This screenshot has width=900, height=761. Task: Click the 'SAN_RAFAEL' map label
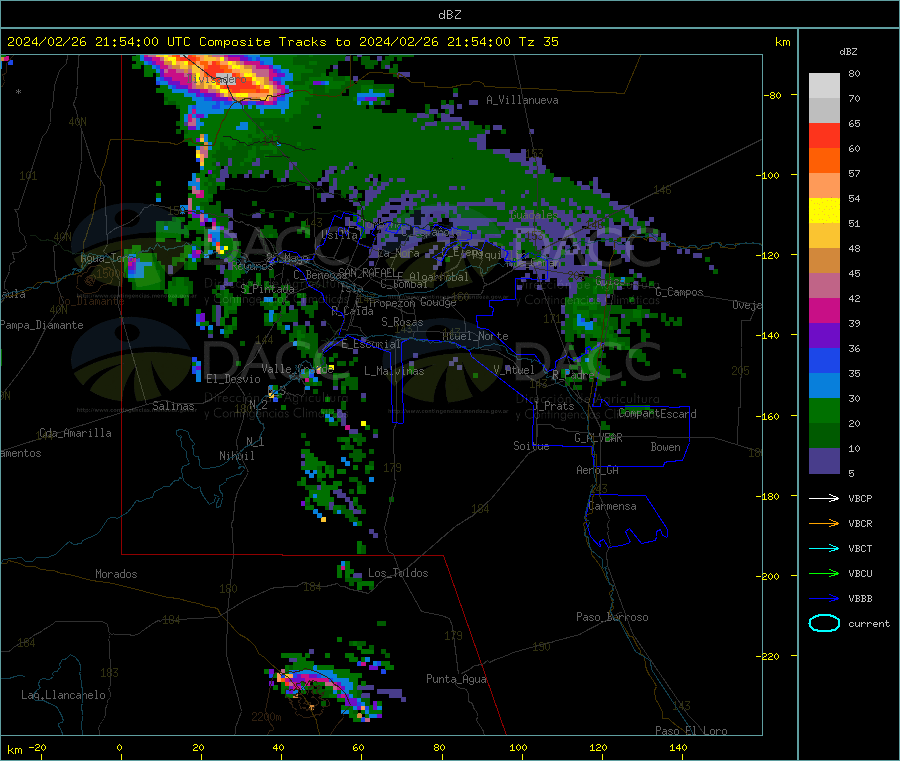point(367,272)
